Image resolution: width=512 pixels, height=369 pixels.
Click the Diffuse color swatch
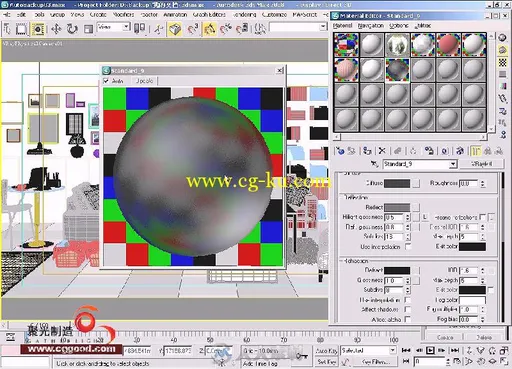(x=397, y=183)
